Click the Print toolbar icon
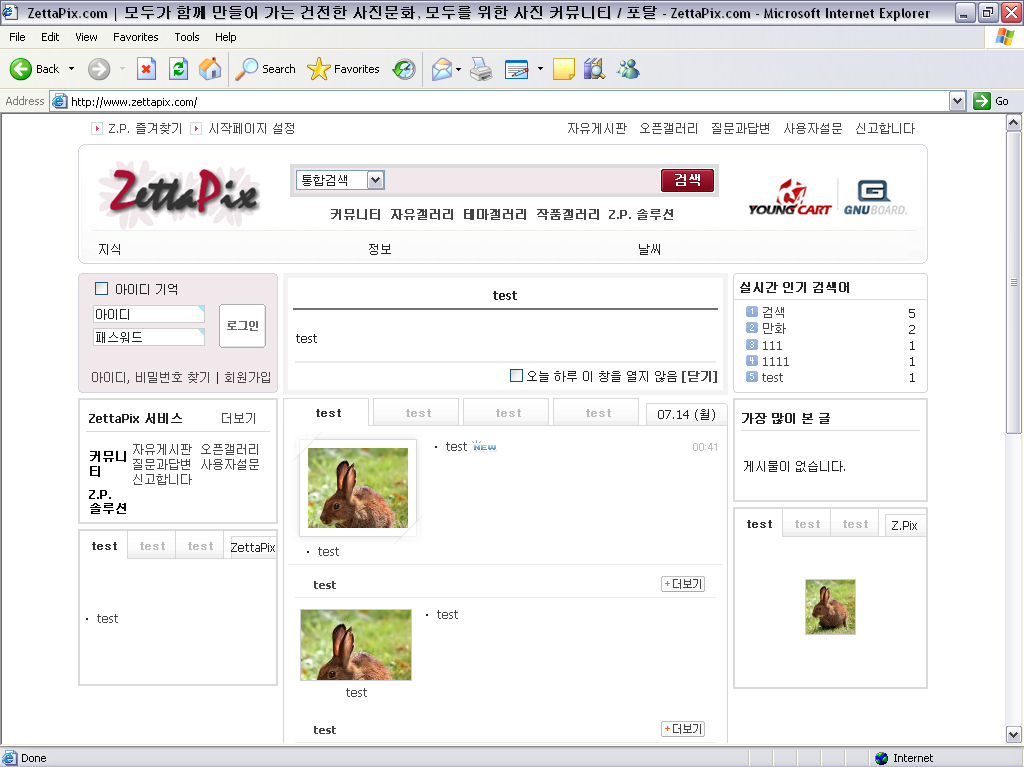1024x767 pixels. (481, 69)
